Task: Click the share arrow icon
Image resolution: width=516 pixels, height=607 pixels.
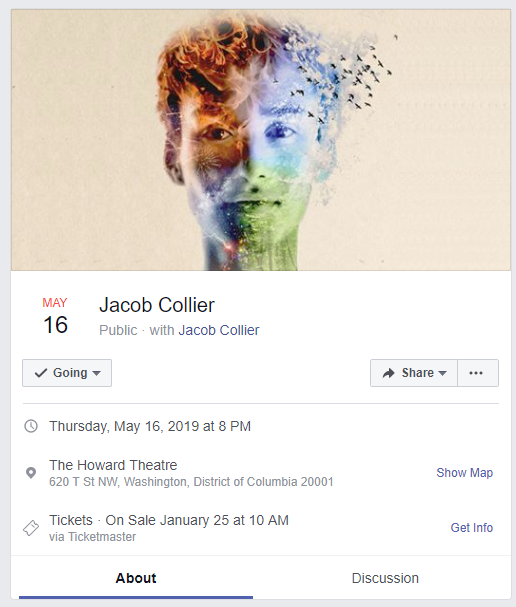Action: click(388, 373)
